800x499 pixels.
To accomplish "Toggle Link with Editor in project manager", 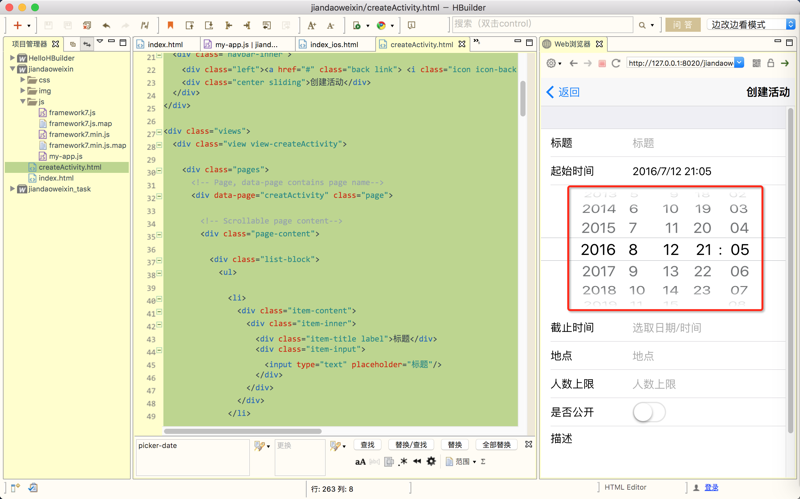I will tap(87, 44).
